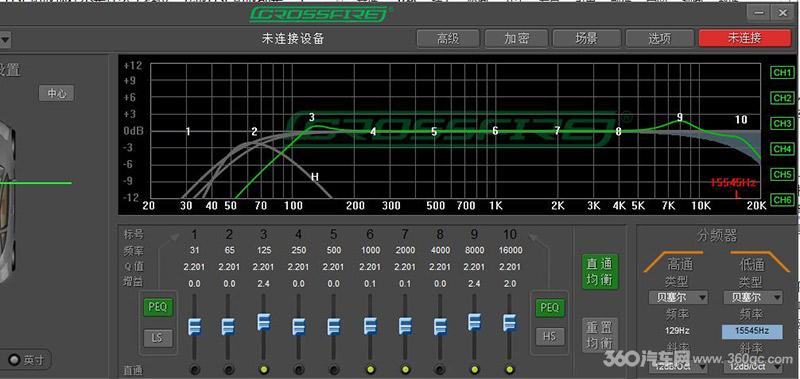The image size is (800, 379).
Task: Select the CH1 channel indicator
Action: (782, 72)
